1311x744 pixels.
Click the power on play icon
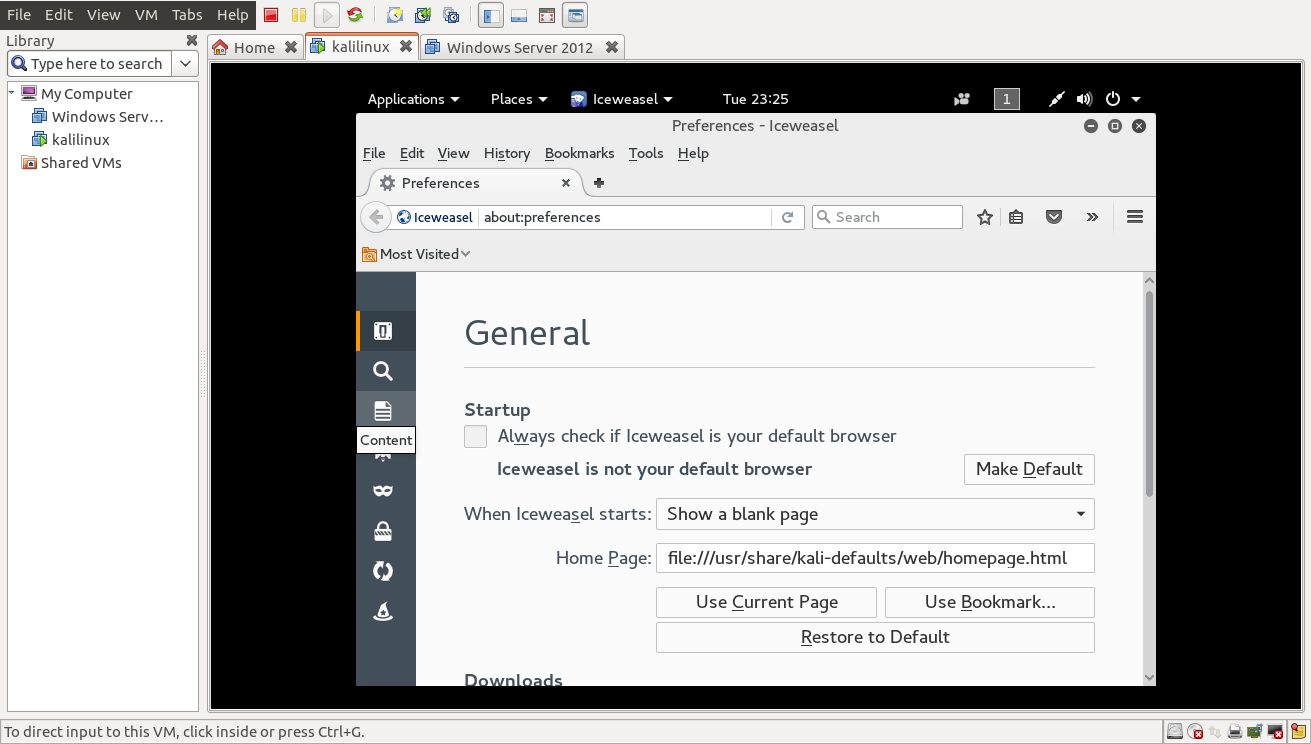pyautogui.click(x=326, y=15)
